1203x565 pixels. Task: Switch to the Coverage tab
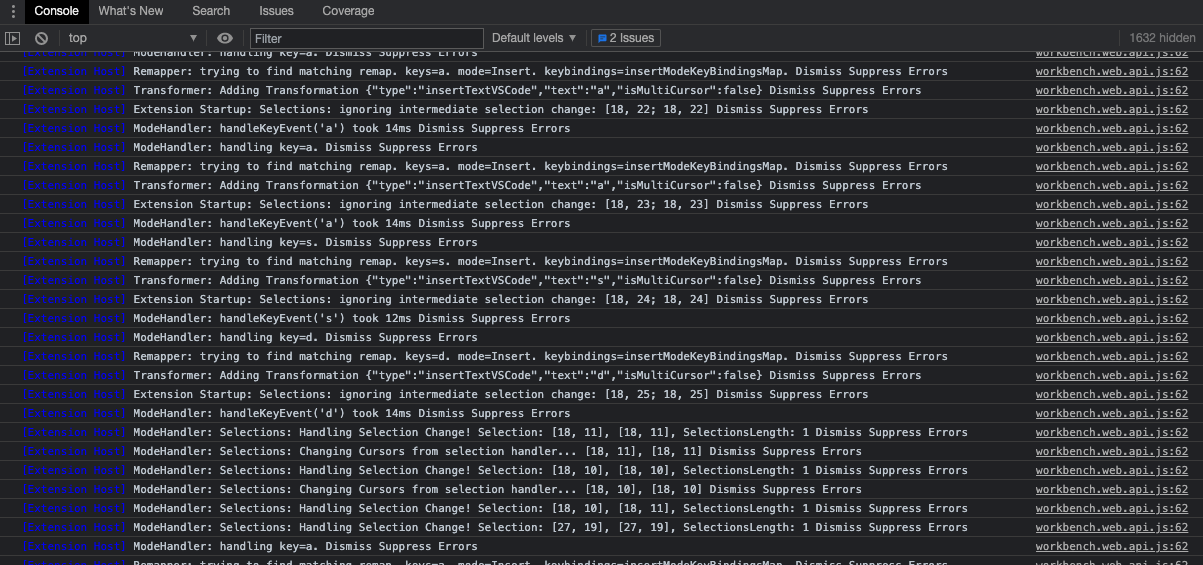point(348,11)
